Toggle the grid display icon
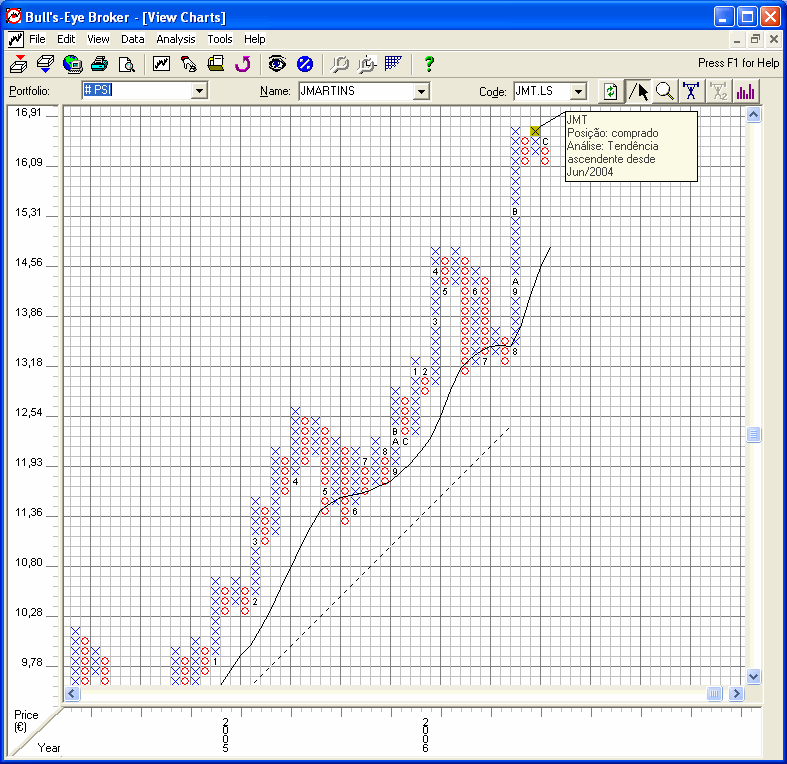The image size is (787, 764). click(x=393, y=64)
